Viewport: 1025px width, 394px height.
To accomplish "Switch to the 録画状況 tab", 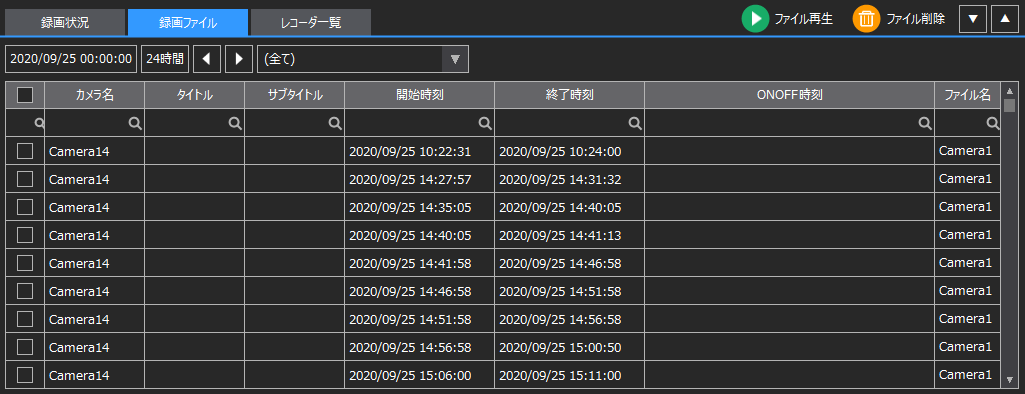I will click(65, 23).
